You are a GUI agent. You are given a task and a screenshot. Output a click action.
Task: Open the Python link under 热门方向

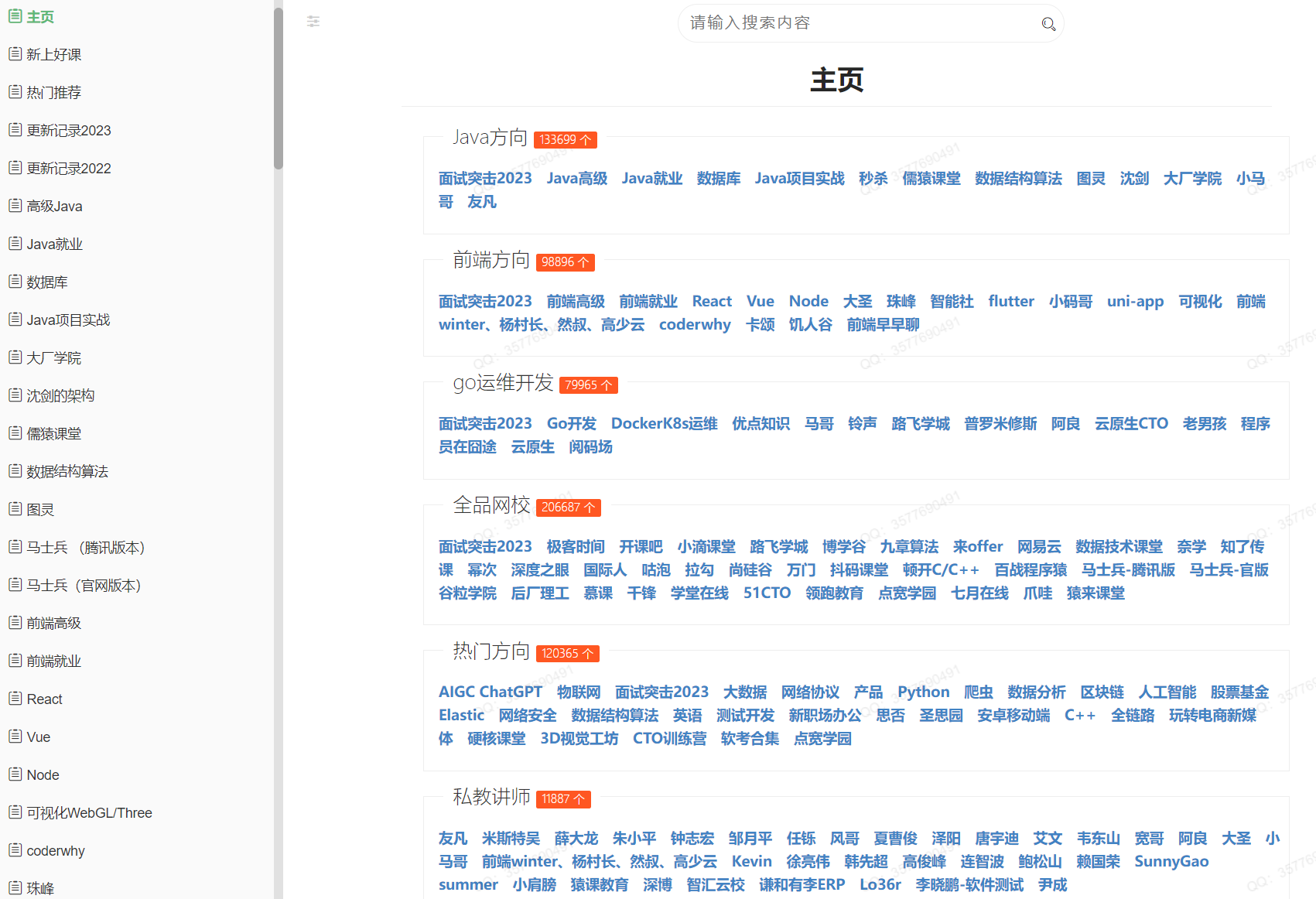[924, 692]
